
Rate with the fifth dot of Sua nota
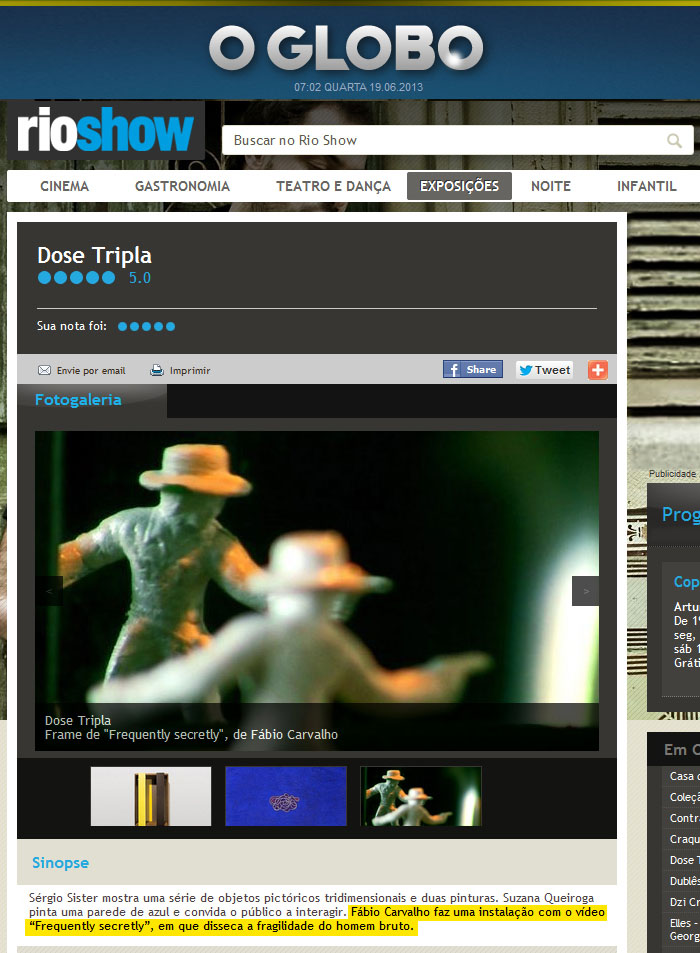point(170,326)
